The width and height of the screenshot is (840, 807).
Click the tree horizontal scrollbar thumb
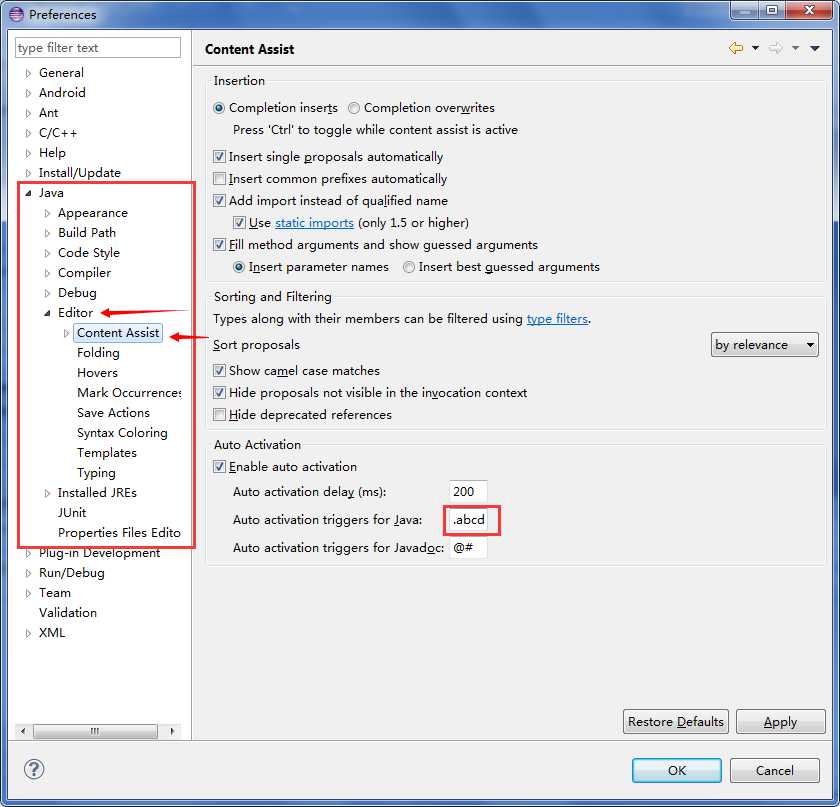pyautogui.click(x=95, y=731)
